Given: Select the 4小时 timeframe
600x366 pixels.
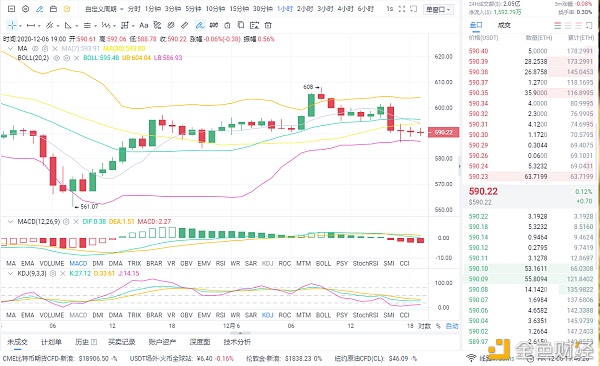Looking at the screenshot, I should point(345,9).
